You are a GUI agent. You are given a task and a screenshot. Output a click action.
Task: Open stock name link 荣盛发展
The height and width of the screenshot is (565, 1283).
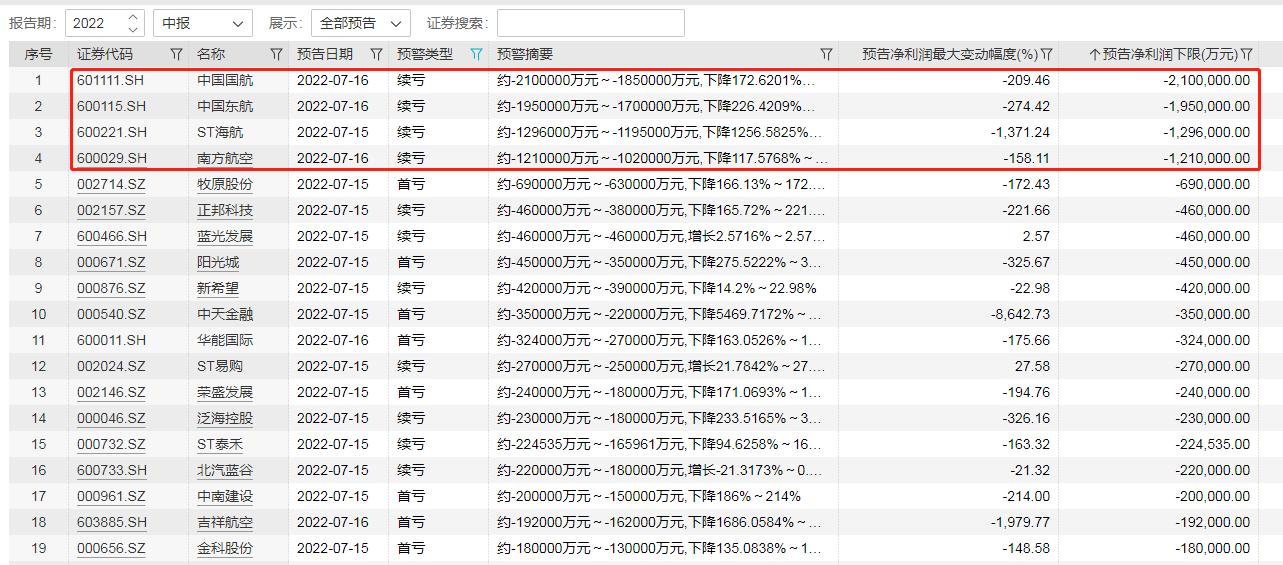click(225, 392)
